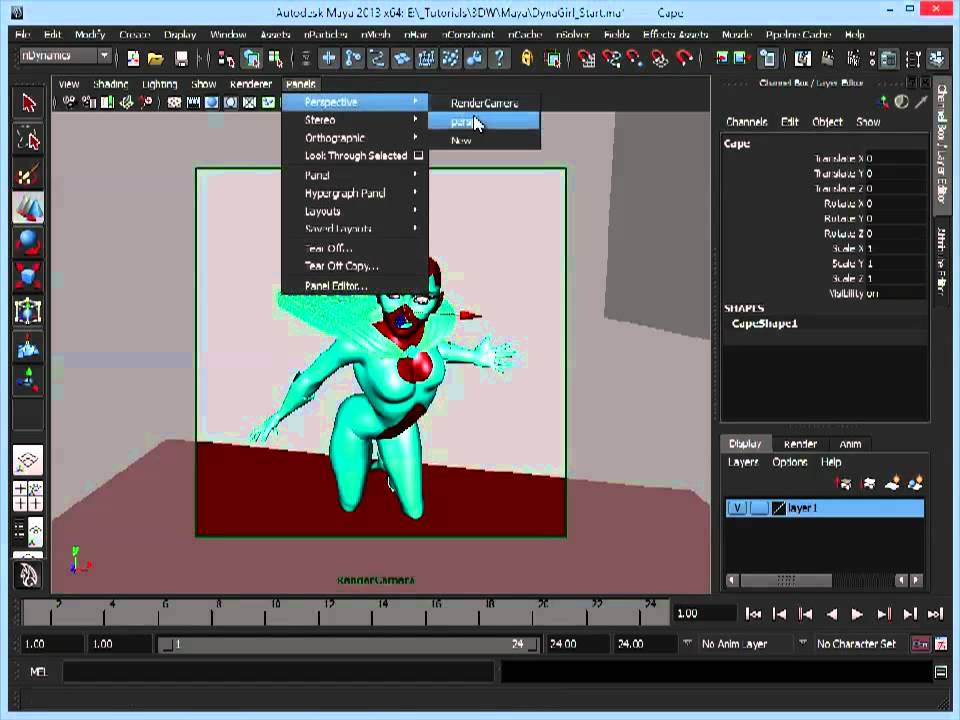Screen dimensions: 960x720
Task: Toggle auto keyframe button
Action: tap(920, 644)
